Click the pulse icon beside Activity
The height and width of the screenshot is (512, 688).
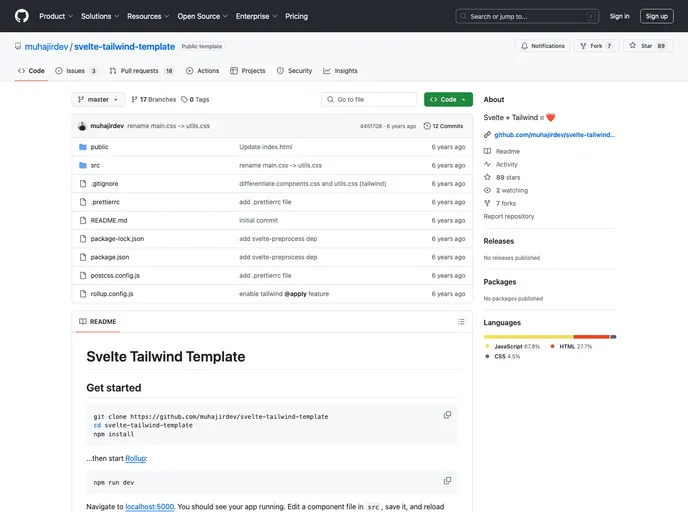[487, 164]
